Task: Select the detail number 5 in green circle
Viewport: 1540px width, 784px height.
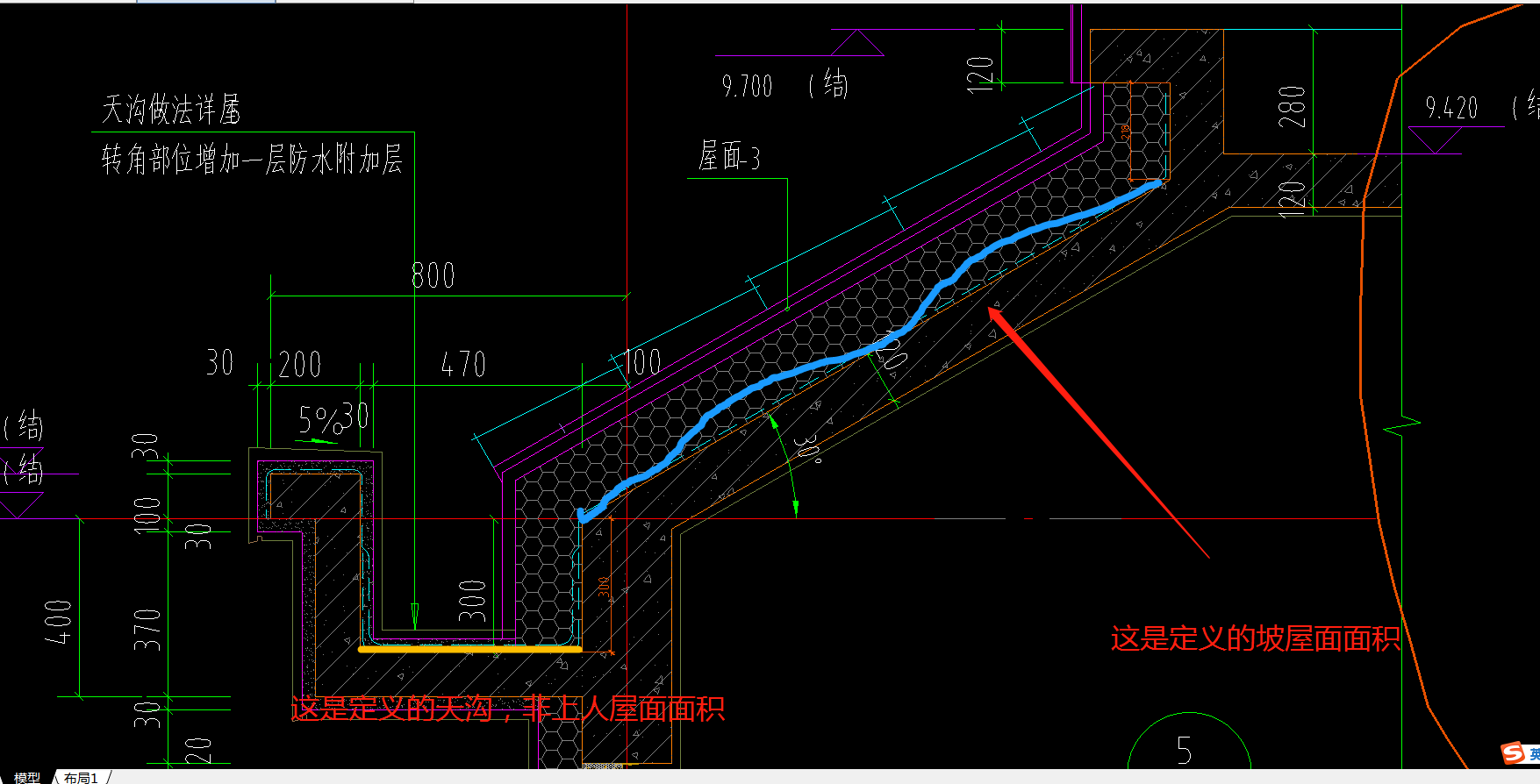Action: coord(1185,751)
